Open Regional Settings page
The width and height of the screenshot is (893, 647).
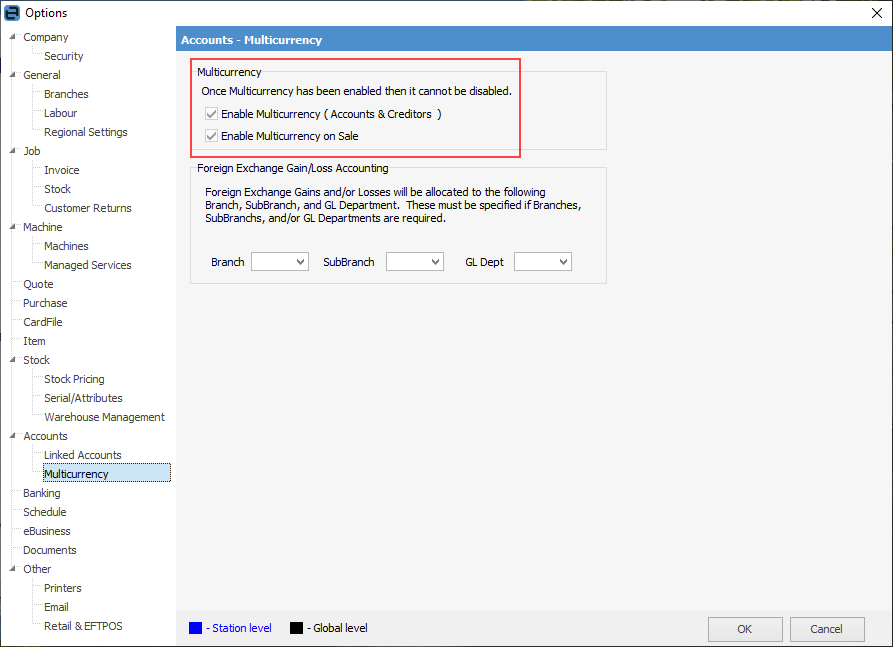86,132
